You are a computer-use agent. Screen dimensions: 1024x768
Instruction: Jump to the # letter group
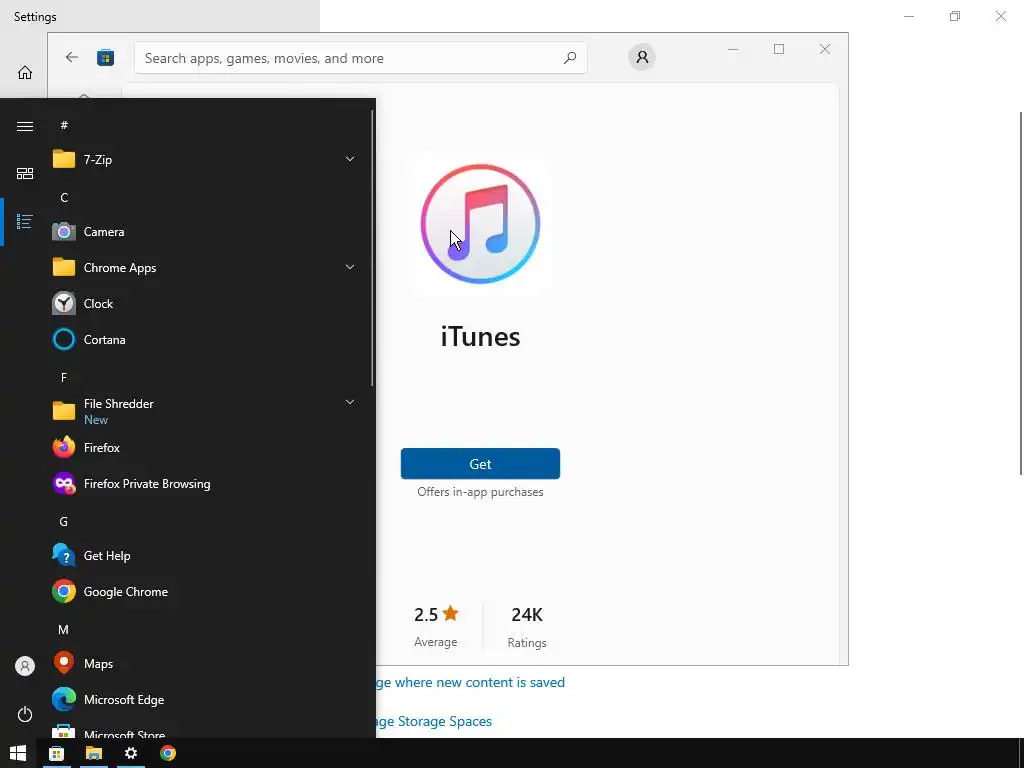pyautogui.click(x=64, y=125)
